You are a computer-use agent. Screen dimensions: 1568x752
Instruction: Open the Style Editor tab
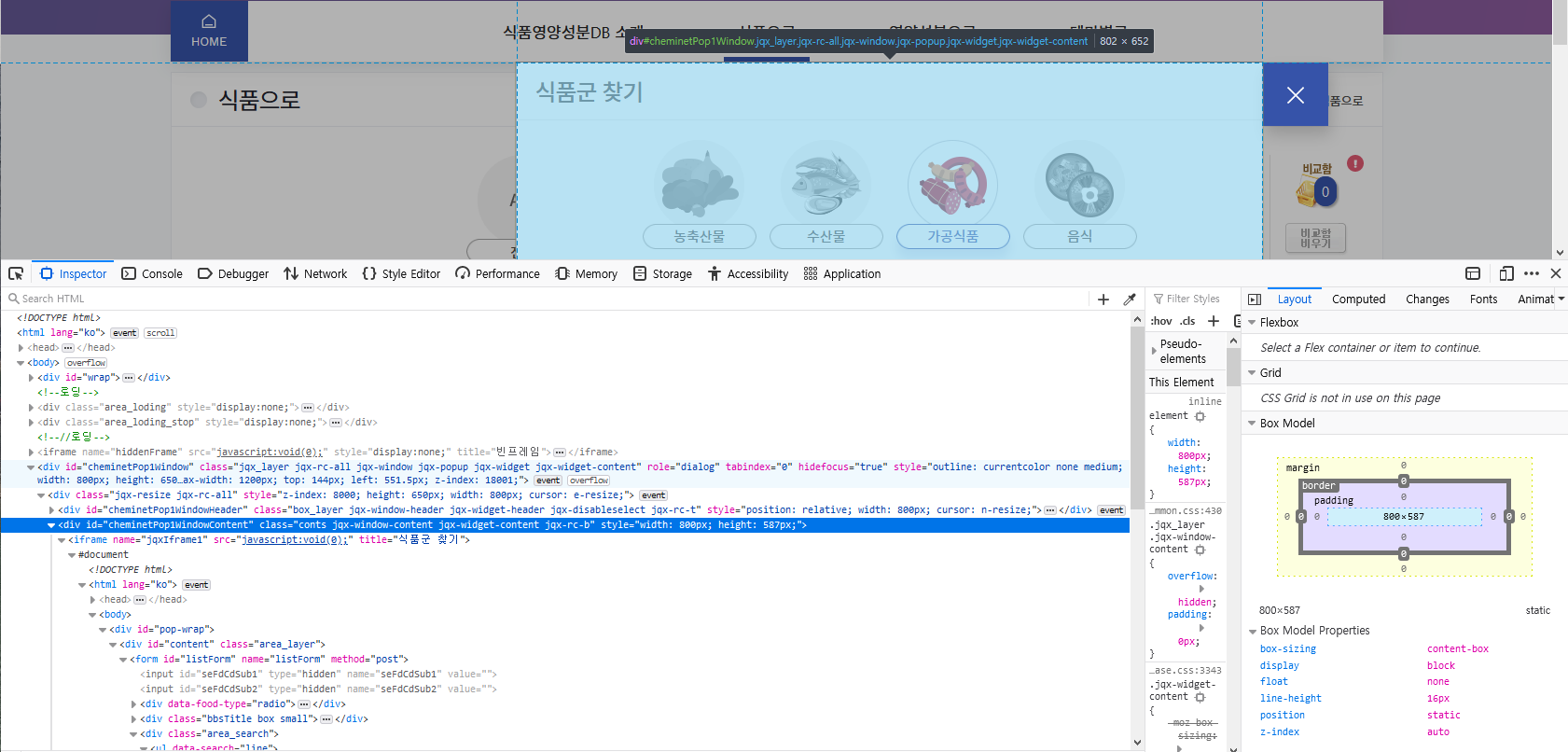click(x=401, y=273)
